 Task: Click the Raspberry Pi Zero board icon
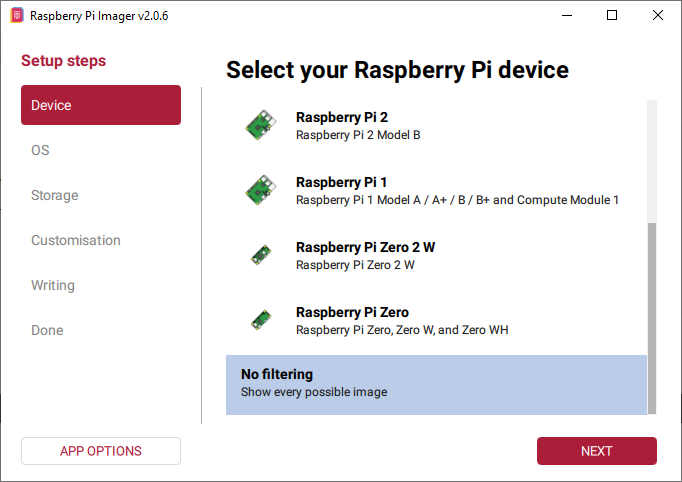point(261,320)
